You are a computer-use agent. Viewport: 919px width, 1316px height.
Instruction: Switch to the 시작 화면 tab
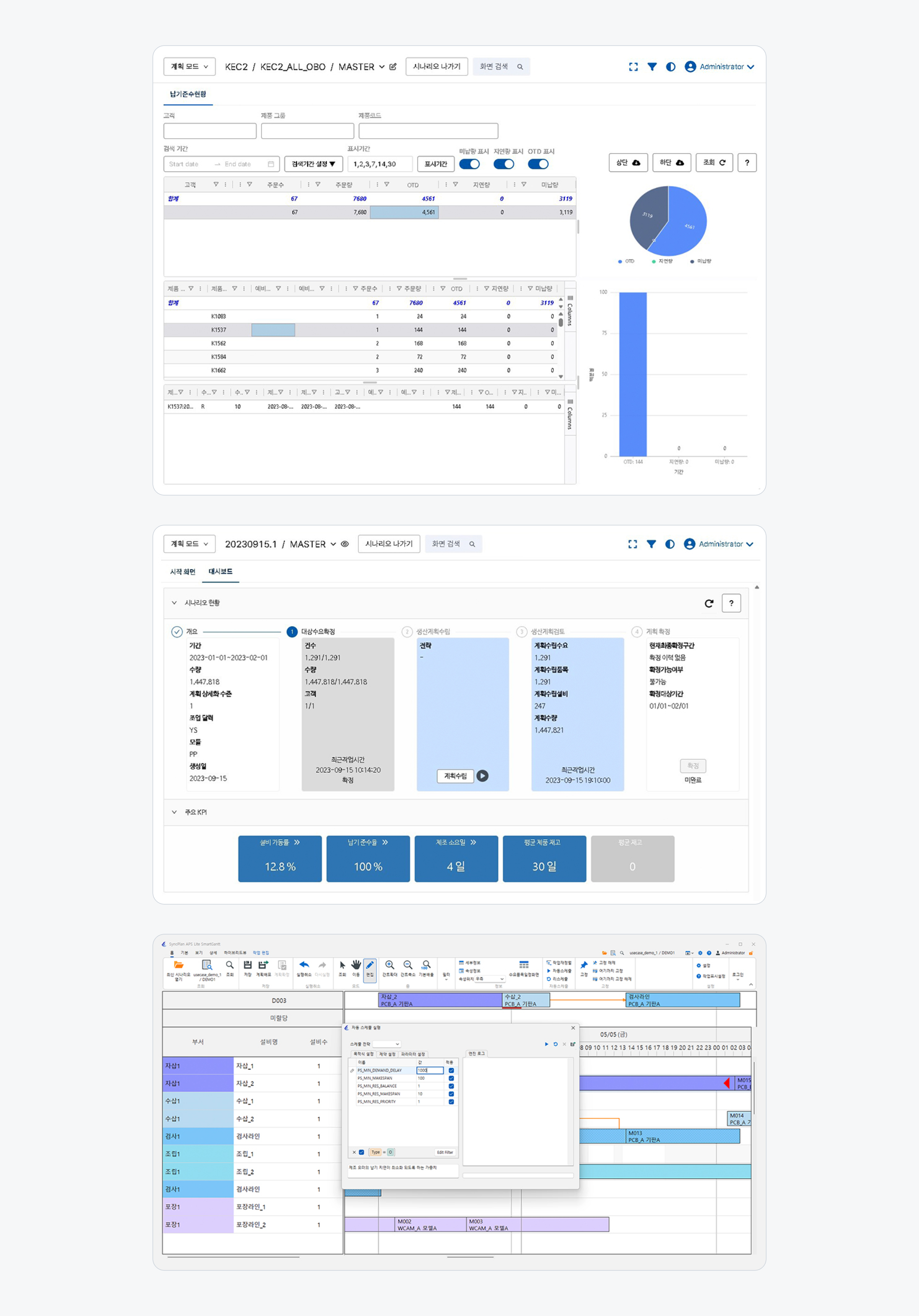182,571
